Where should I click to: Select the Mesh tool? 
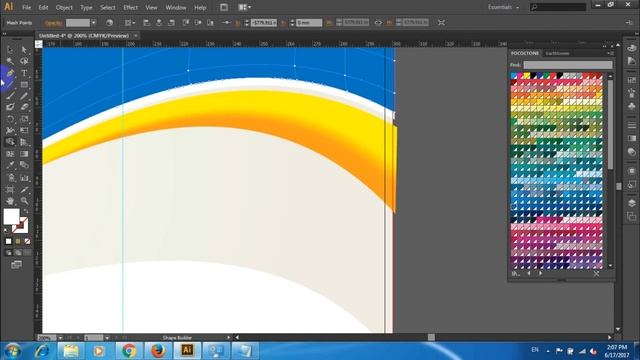coord(10,154)
